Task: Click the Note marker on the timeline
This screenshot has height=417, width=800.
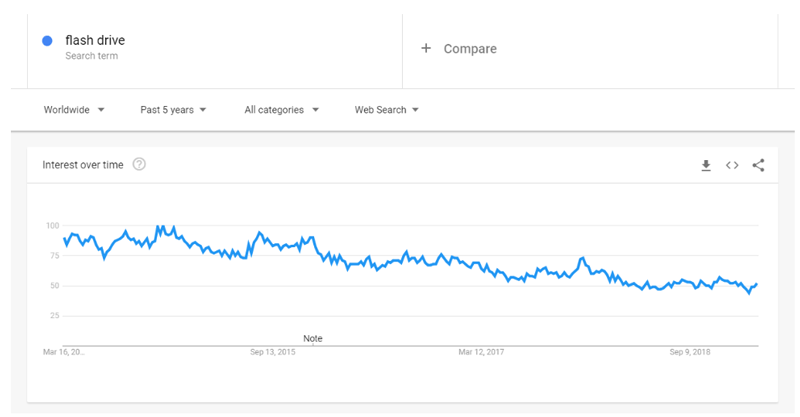Action: (x=313, y=338)
